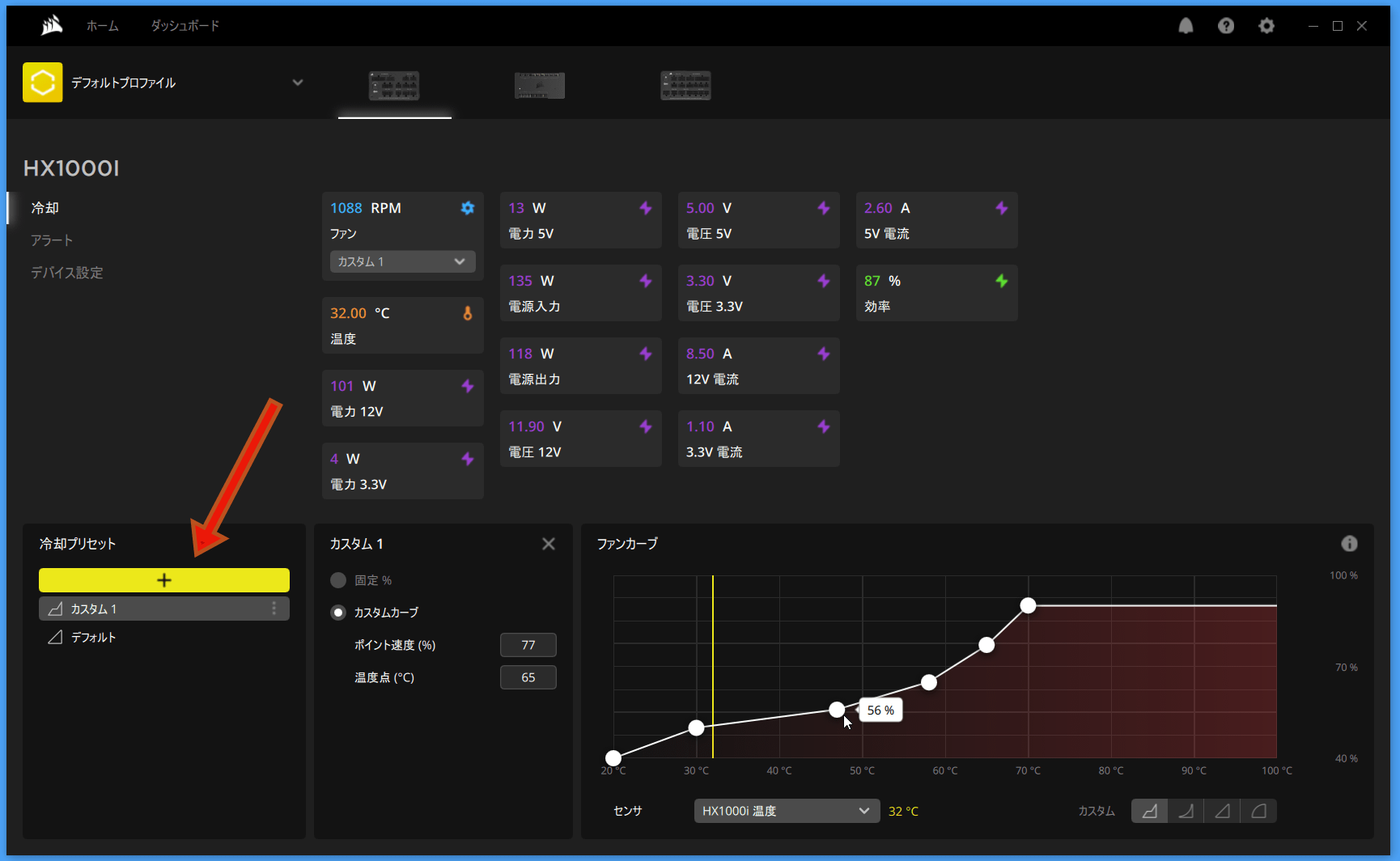Click lightning icon on 3.3V 電流 tile
1400x861 pixels.
click(x=824, y=426)
